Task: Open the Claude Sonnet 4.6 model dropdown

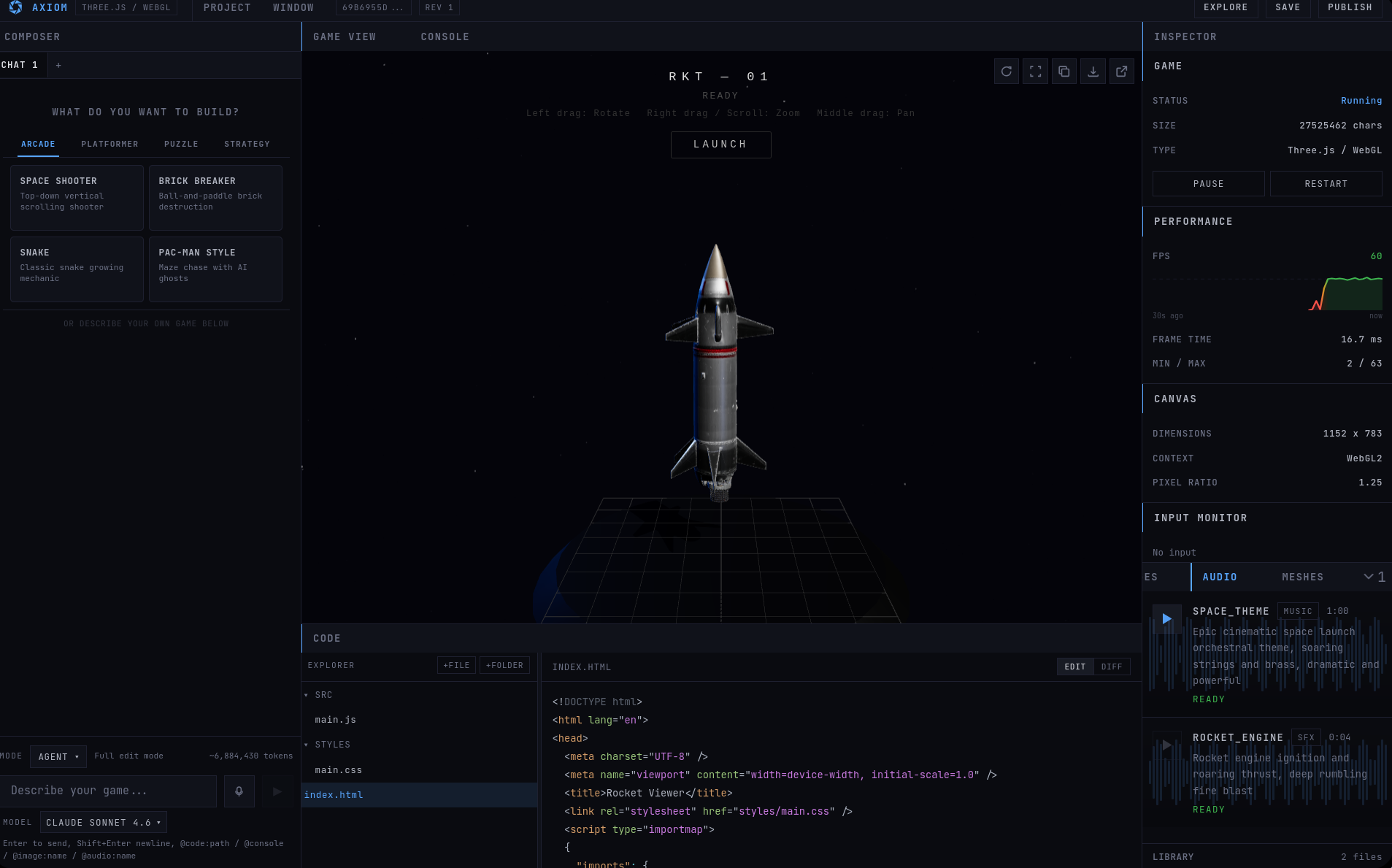Action: pyautogui.click(x=104, y=823)
